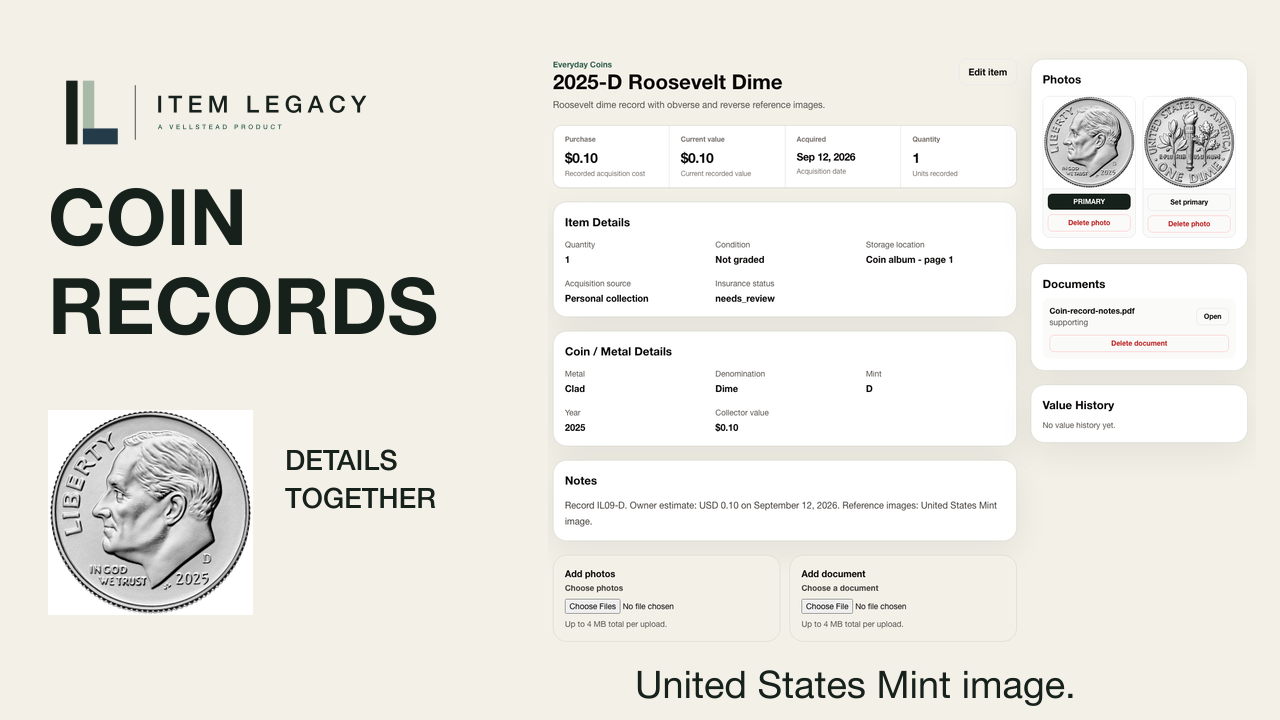The image size is (1280, 720).
Task: Click the 'United States Mint image.' caption
Action: (855, 685)
